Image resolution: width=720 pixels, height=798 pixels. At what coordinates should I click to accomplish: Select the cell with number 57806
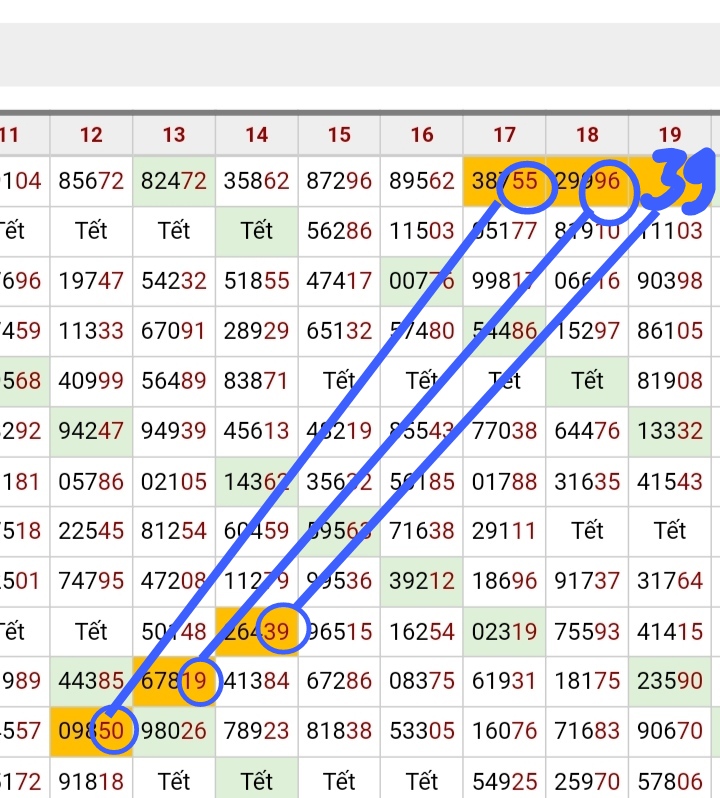[x=670, y=779]
